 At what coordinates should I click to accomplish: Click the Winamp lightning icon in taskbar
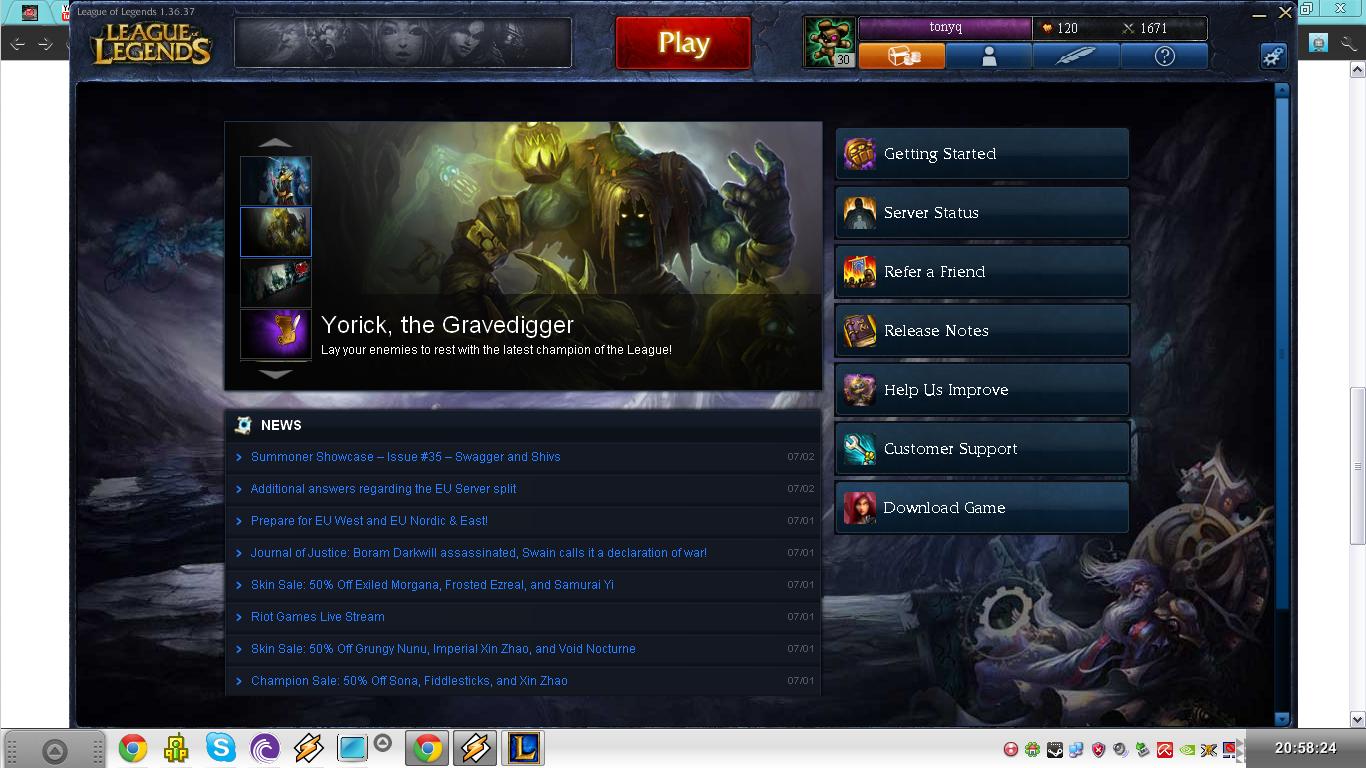pos(309,748)
